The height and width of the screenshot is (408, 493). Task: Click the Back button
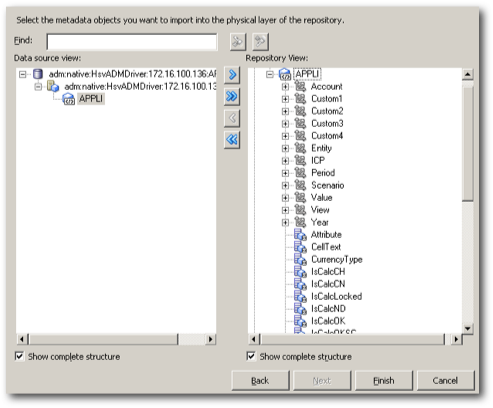pos(260,380)
